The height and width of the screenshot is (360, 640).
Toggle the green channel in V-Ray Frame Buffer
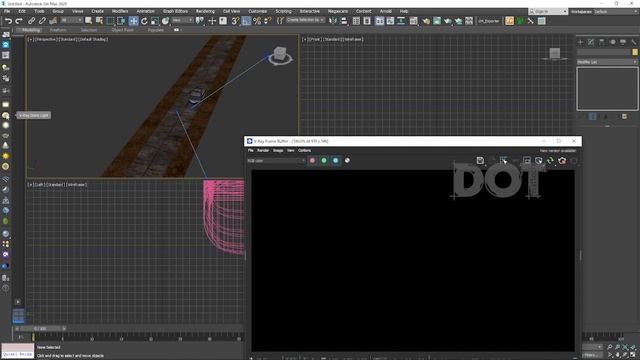pyautogui.click(x=324, y=161)
